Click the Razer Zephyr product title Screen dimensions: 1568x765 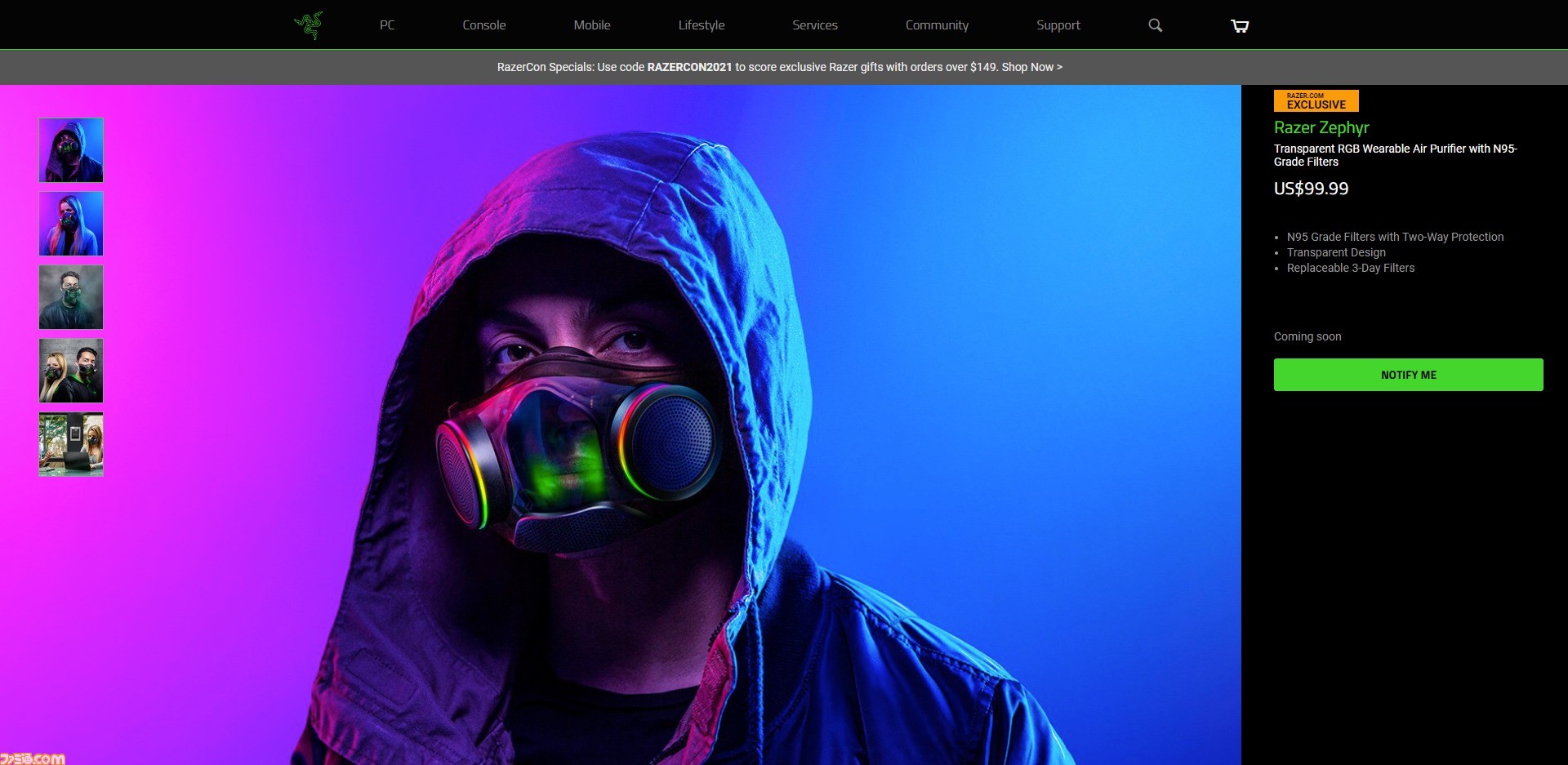(x=1321, y=127)
